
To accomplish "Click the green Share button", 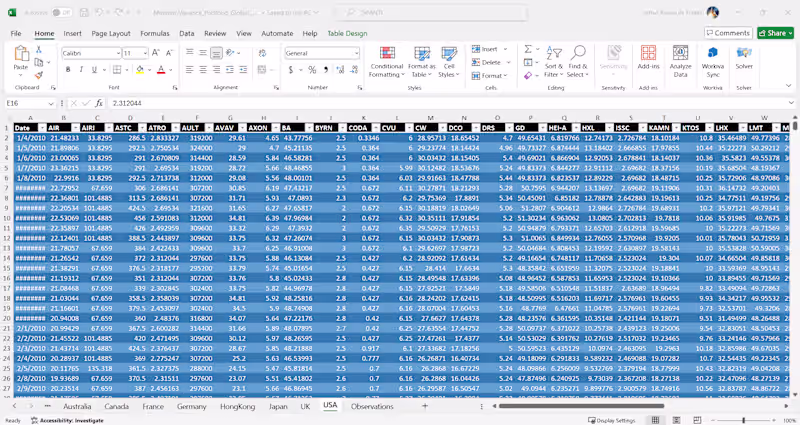I will pyautogui.click(x=776, y=33).
